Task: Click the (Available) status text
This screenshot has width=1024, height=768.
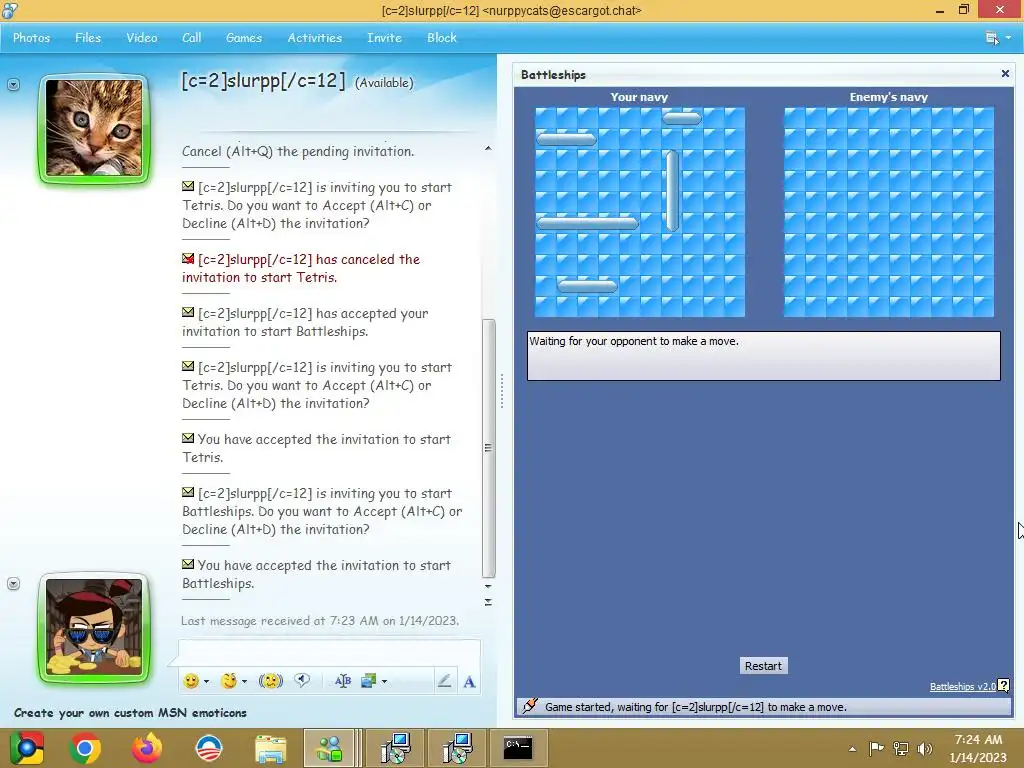Action: coord(384,83)
